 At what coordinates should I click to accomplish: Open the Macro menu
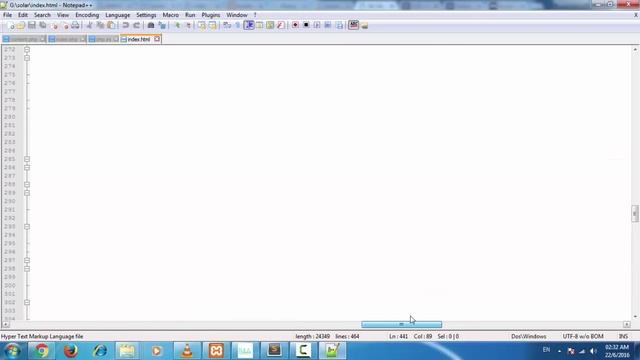click(171, 15)
